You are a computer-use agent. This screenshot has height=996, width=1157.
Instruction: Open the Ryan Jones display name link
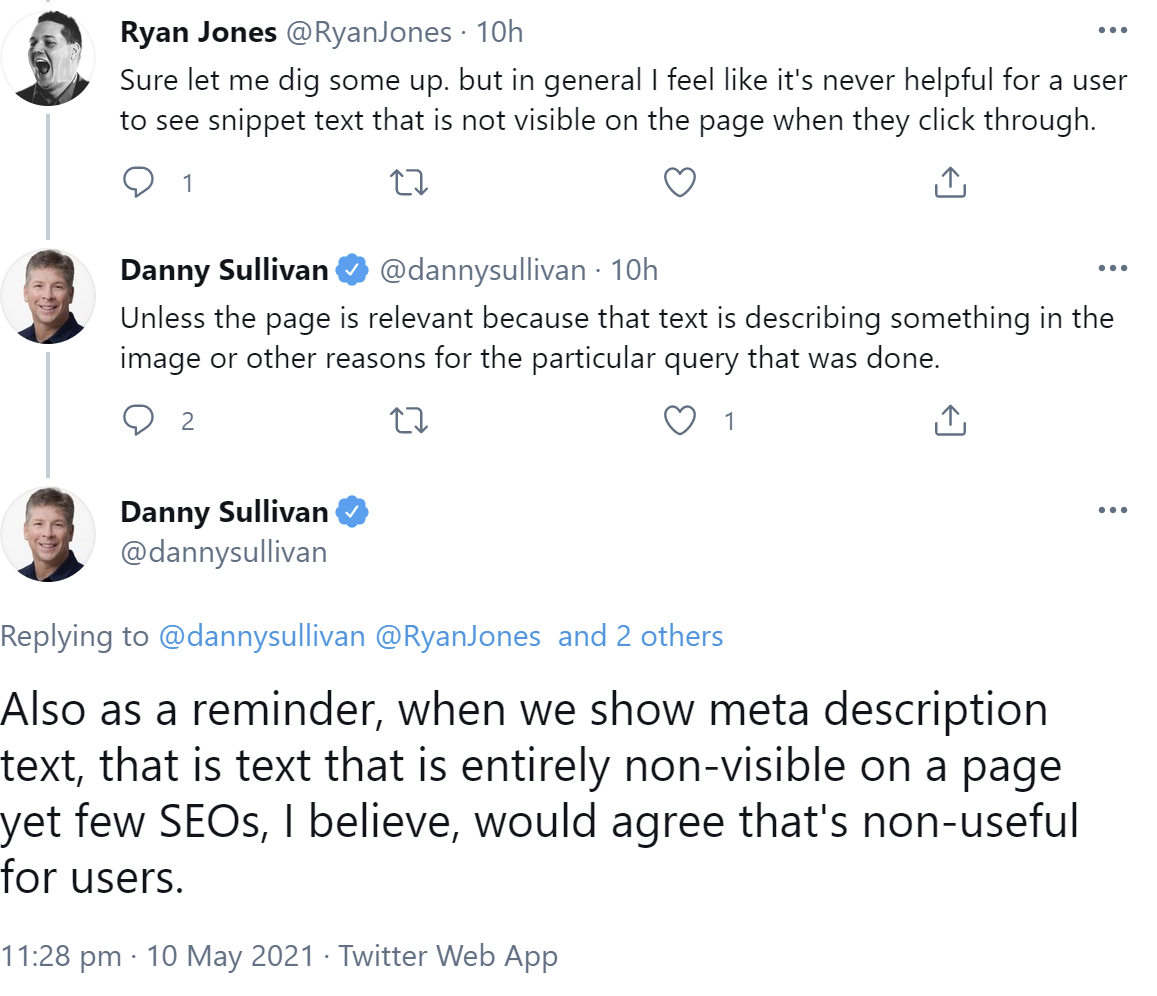coord(198,32)
